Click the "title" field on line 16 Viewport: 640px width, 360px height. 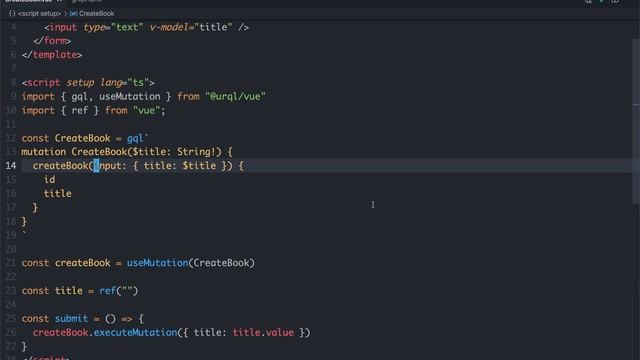(58, 193)
